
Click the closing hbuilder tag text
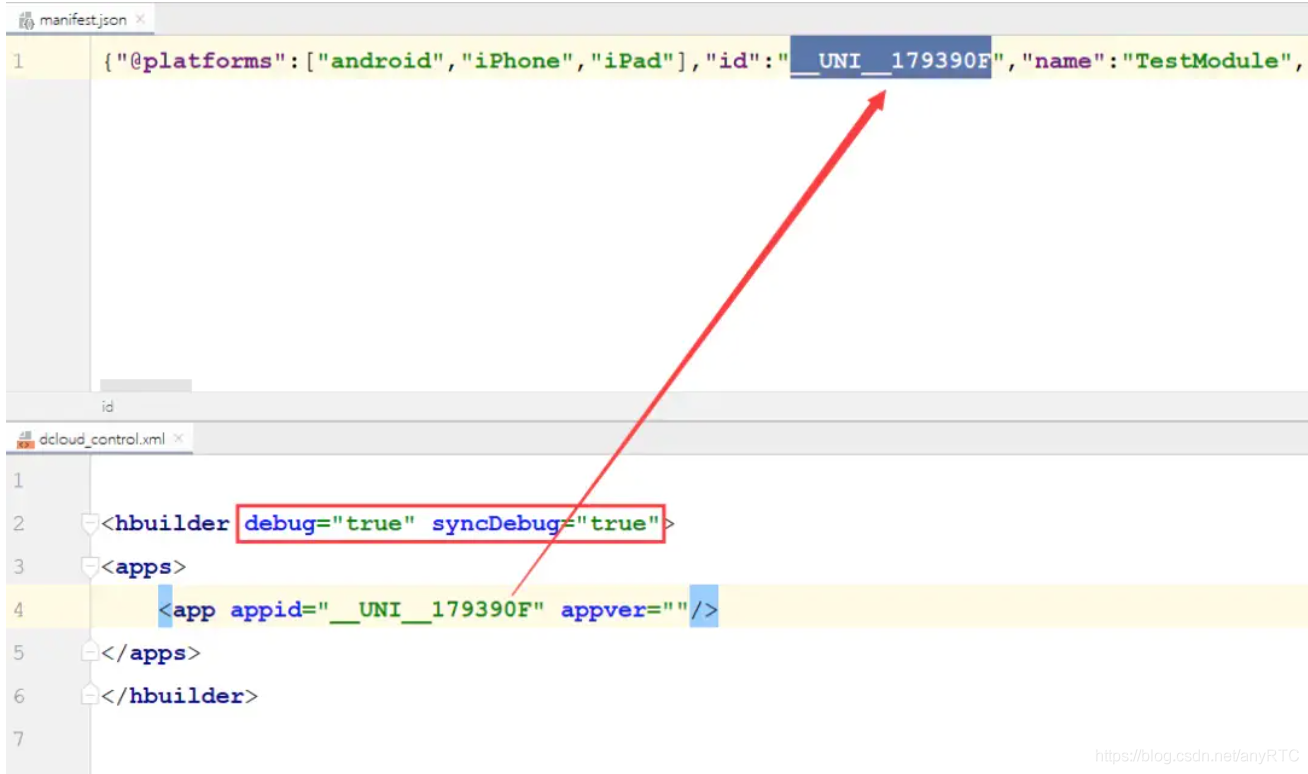pyautogui.click(x=179, y=696)
